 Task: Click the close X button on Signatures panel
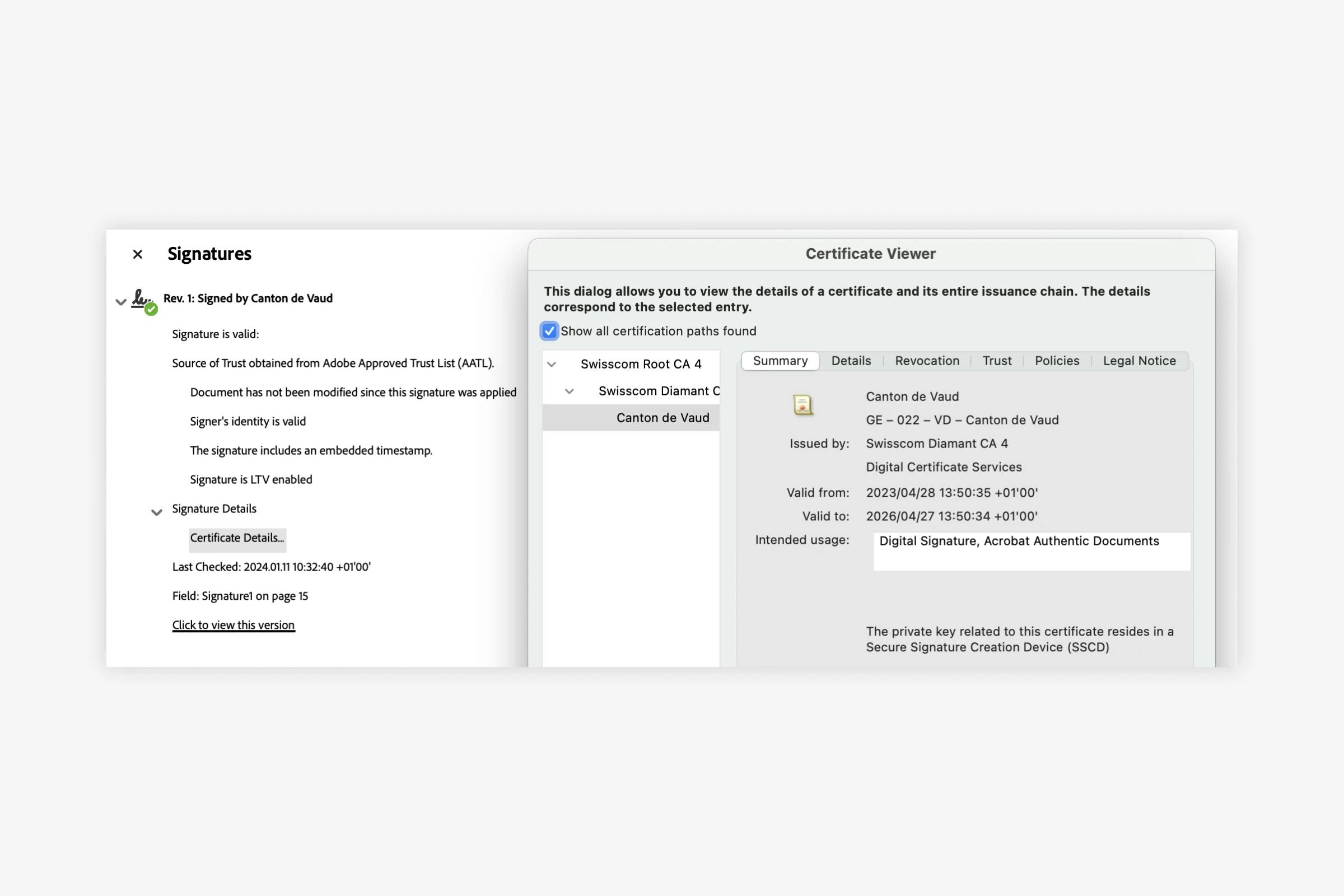137,253
